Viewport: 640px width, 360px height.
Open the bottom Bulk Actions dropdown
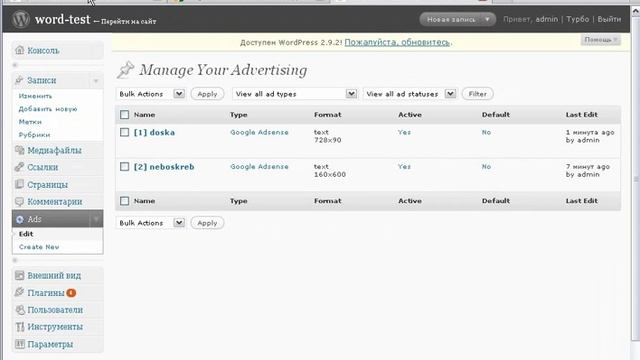point(151,223)
